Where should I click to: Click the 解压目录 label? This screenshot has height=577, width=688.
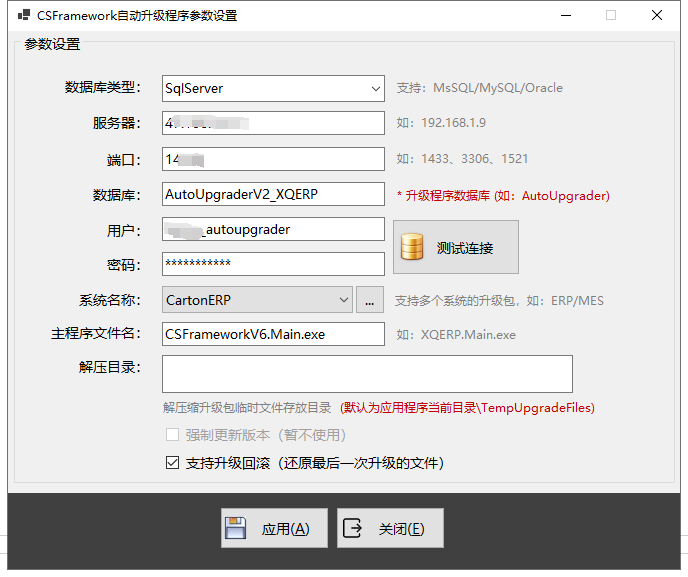pyautogui.click(x=110, y=367)
